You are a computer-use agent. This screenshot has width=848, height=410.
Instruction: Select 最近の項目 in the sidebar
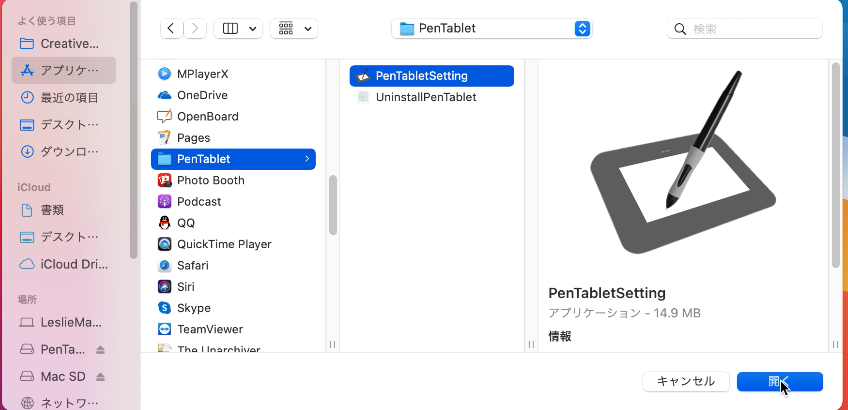(64, 98)
